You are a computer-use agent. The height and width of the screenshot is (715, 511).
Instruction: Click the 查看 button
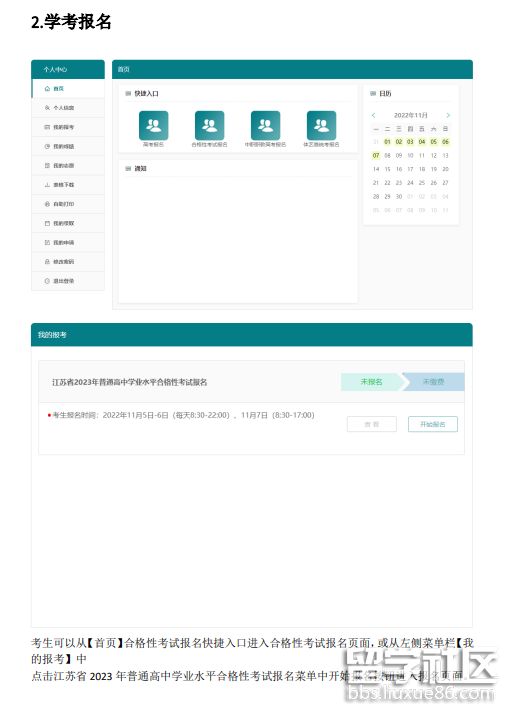(x=372, y=424)
